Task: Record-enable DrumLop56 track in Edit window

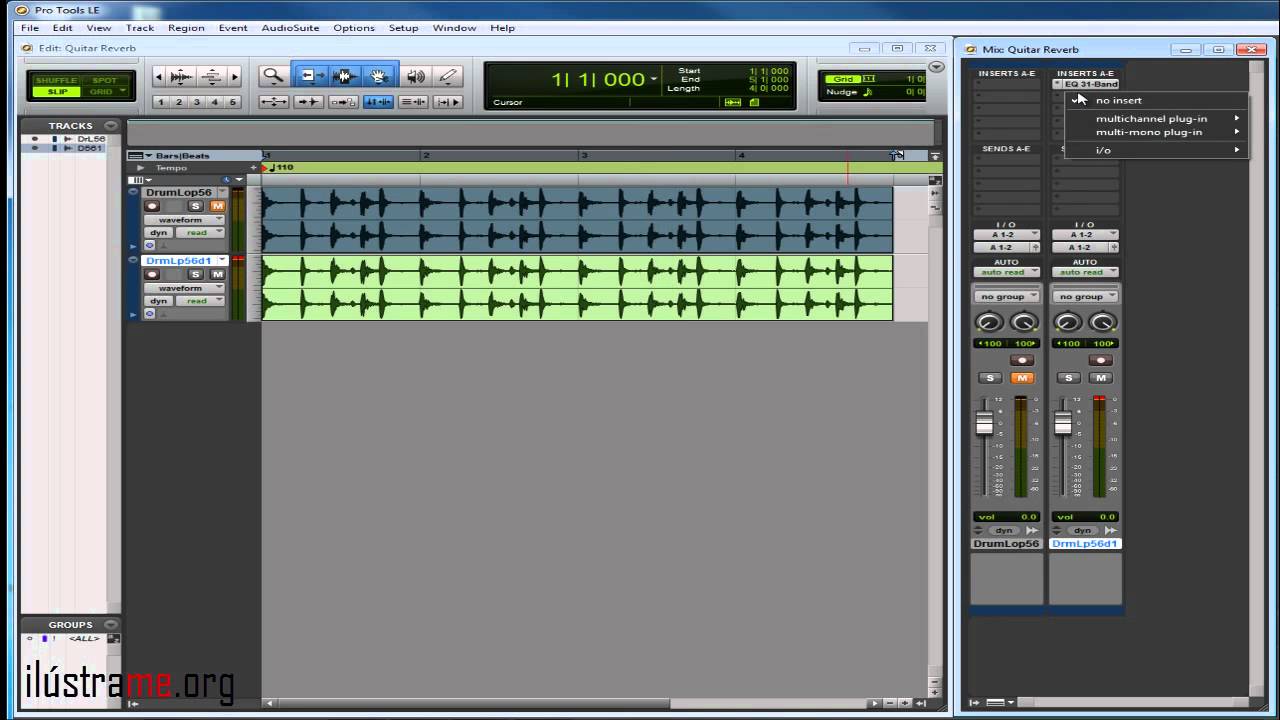Action: [153, 206]
